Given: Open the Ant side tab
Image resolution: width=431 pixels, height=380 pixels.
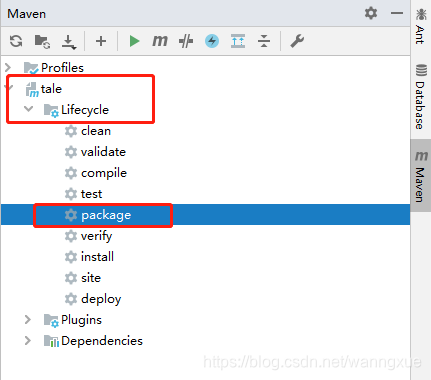Looking at the screenshot, I should pyautogui.click(x=421, y=27).
